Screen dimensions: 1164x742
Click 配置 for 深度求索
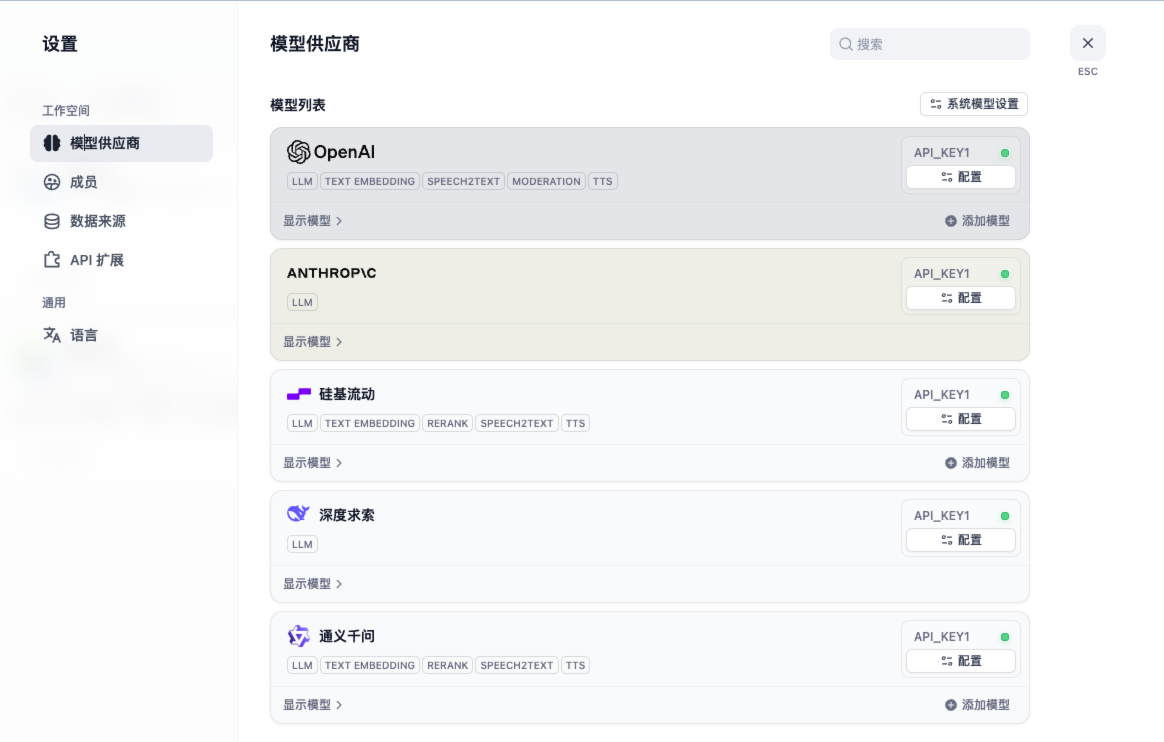(x=961, y=539)
